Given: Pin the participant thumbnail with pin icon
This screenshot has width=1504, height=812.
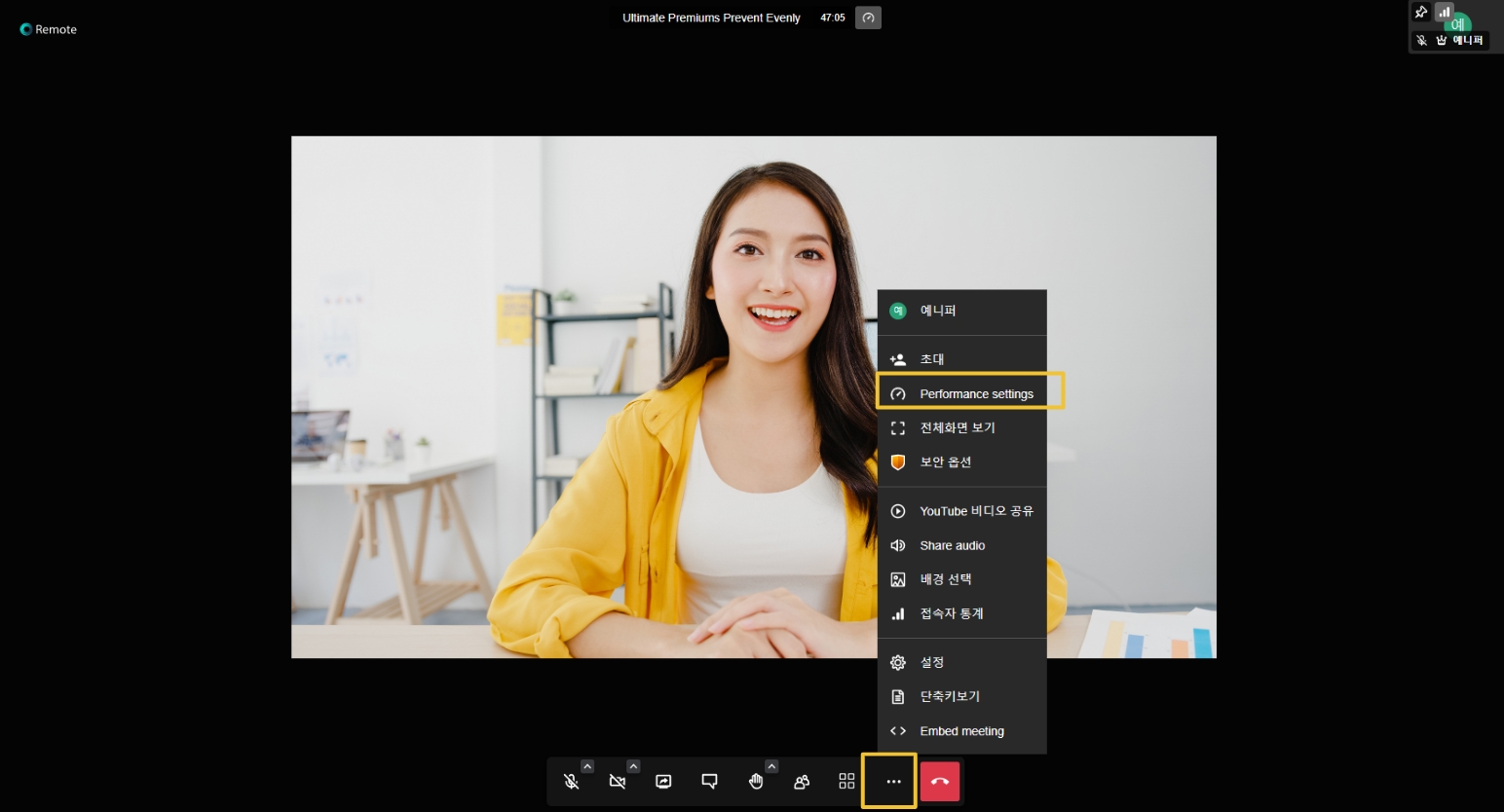Looking at the screenshot, I should pos(1421,13).
